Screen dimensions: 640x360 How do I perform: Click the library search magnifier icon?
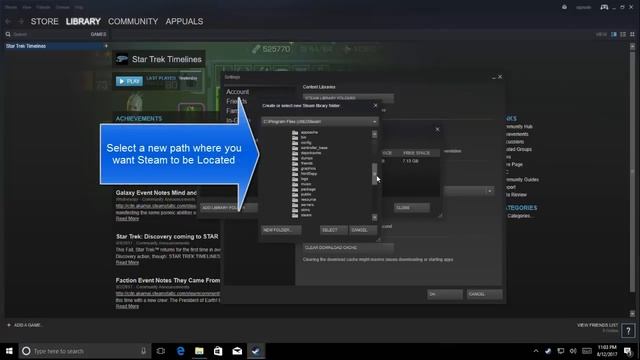click(x=8, y=34)
